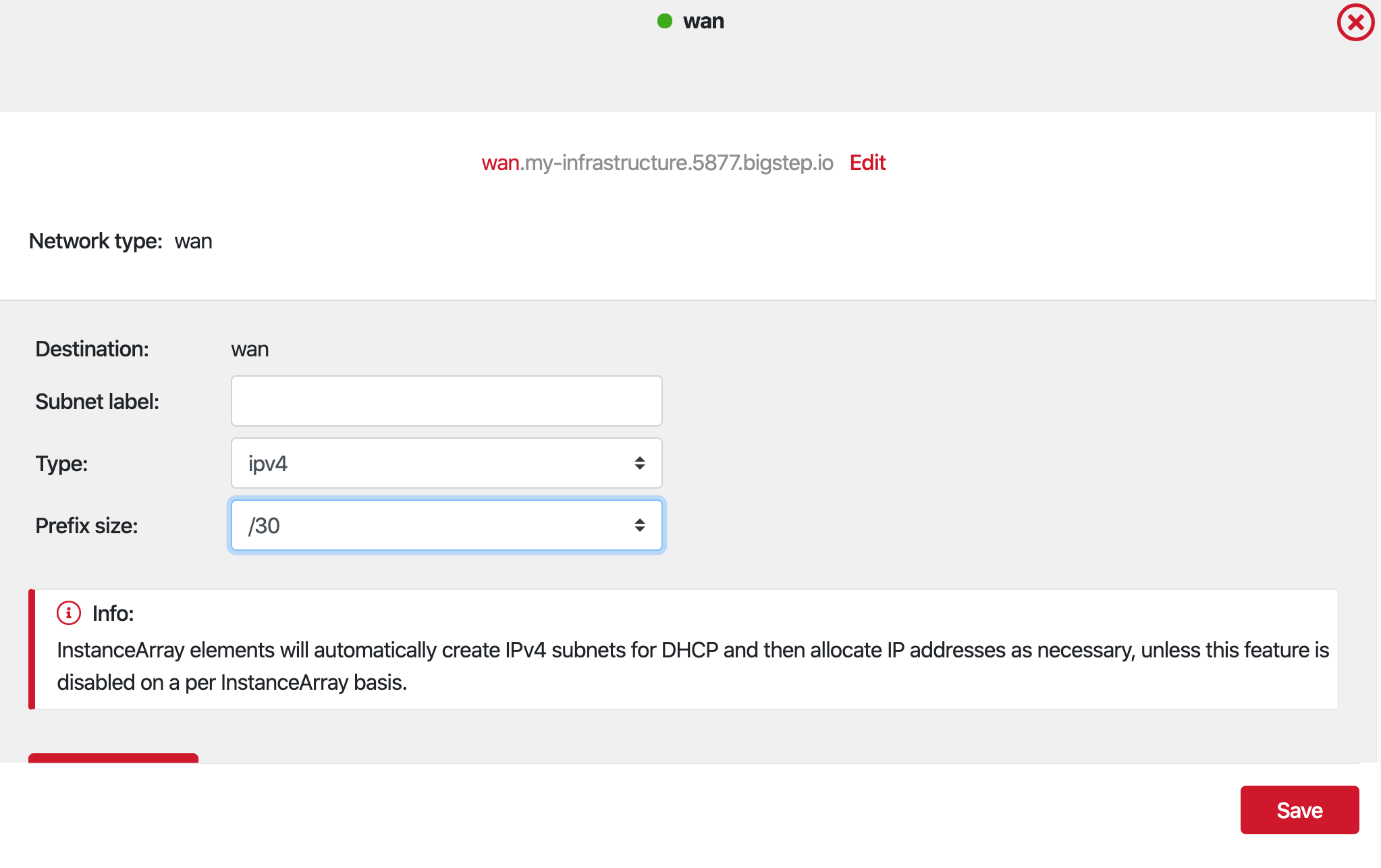Click the Prefix size up-down arrows
Screen dimensions: 1381x868
click(x=639, y=525)
